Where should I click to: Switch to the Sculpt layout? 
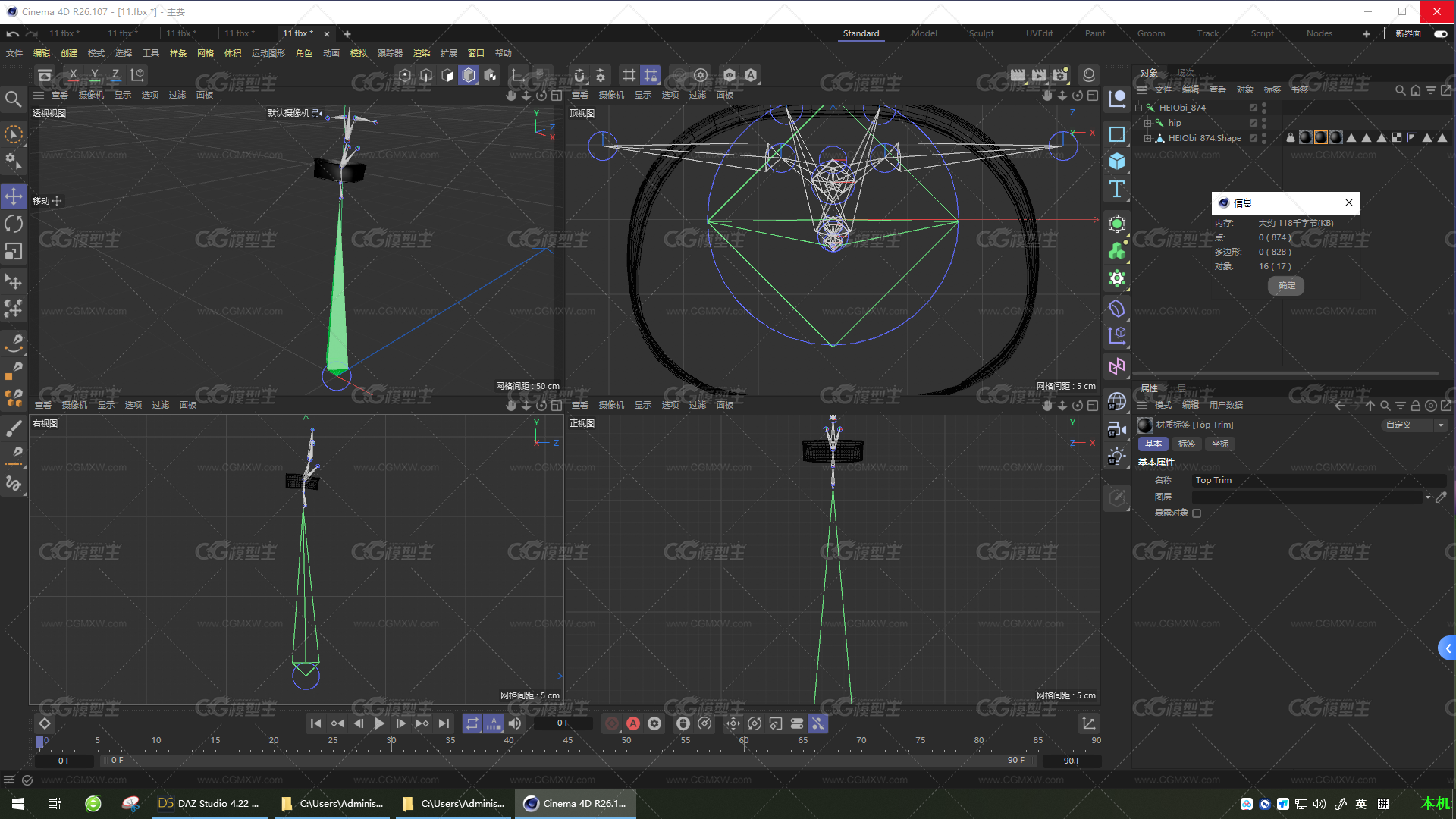981,33
